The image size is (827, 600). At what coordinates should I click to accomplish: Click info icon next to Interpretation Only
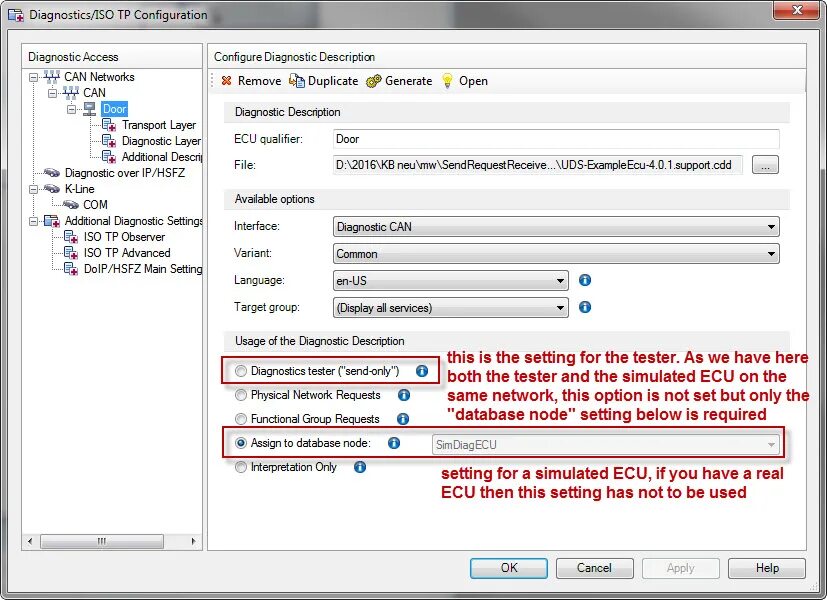[360, 467]
